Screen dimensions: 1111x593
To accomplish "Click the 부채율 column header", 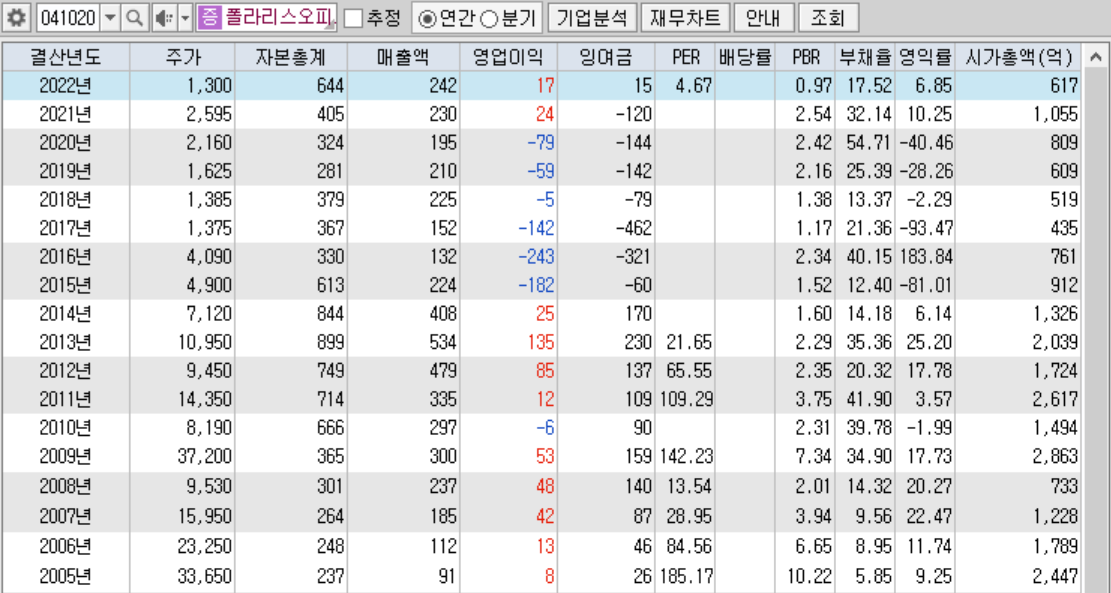I will tap(866, 57).
